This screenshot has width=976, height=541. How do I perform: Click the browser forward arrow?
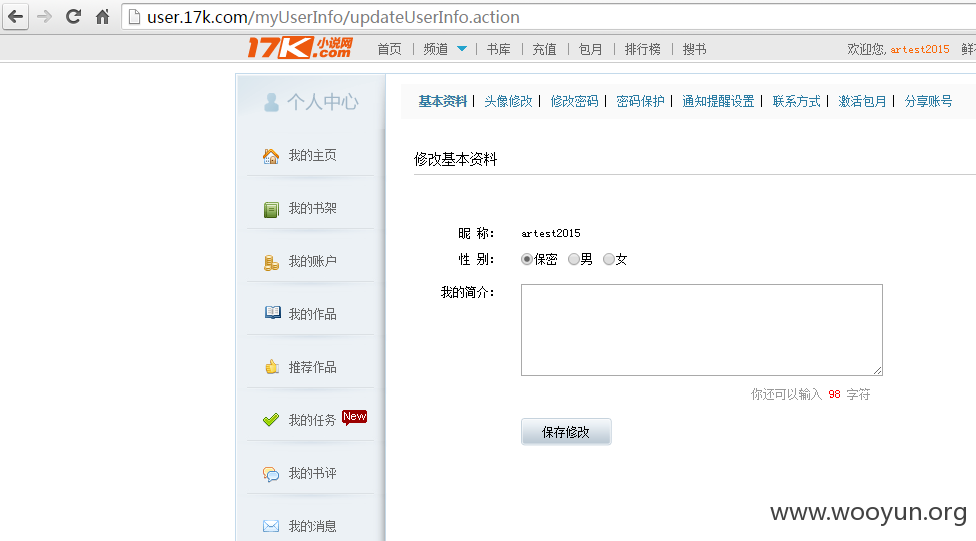pyautogui.click(x=44, y=17)
